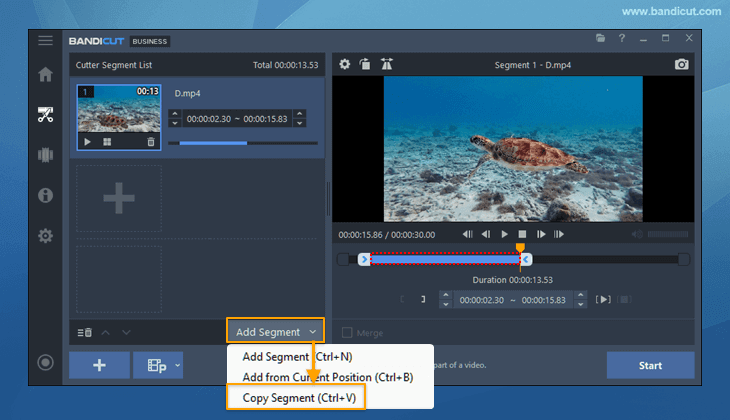
Task: Delete segment 1 with the trash icon
Action: [x=151, y=142]
